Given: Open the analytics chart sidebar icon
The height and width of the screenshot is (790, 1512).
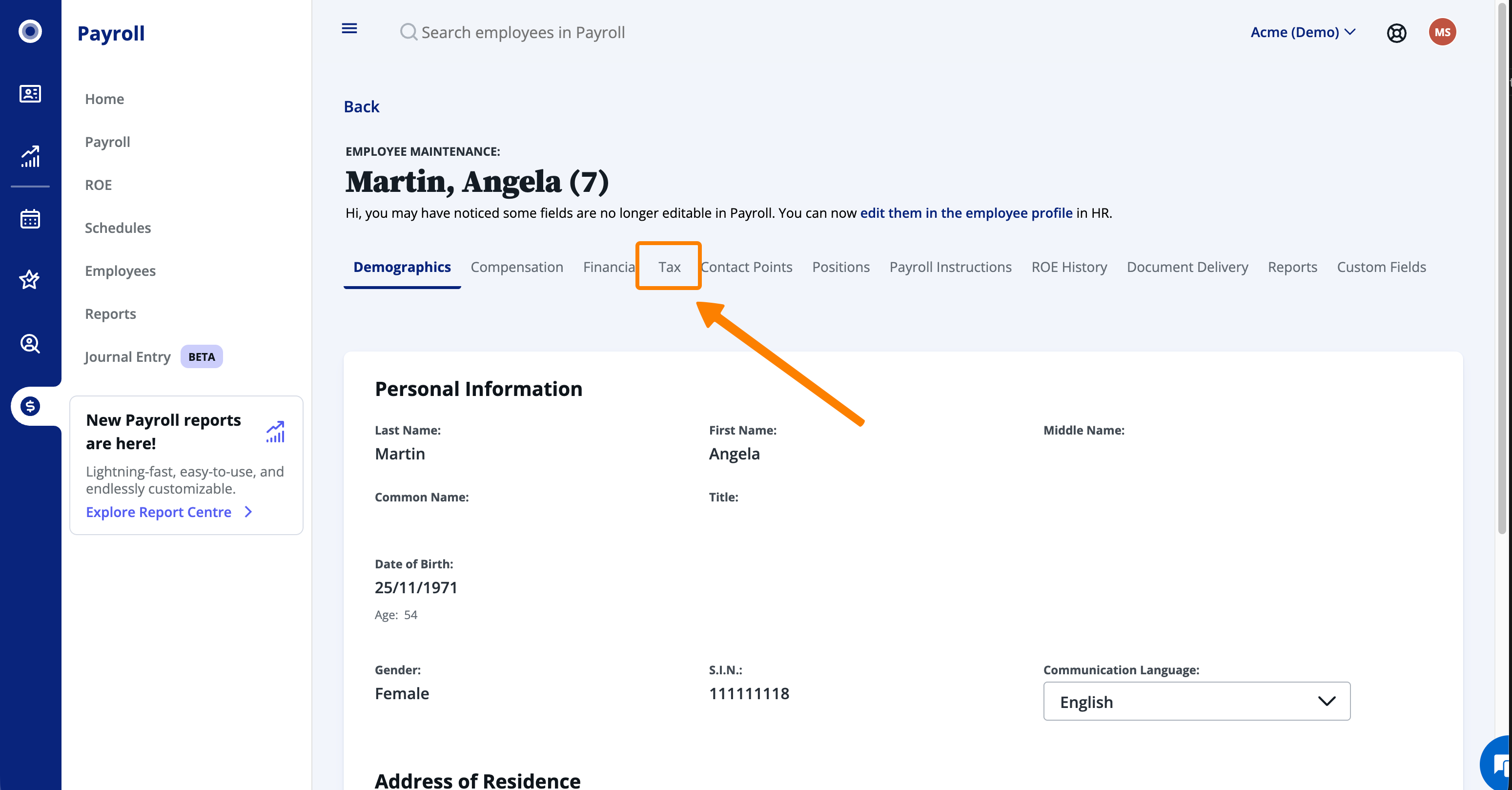Looking at the screenshot, I should pos(30,157).
